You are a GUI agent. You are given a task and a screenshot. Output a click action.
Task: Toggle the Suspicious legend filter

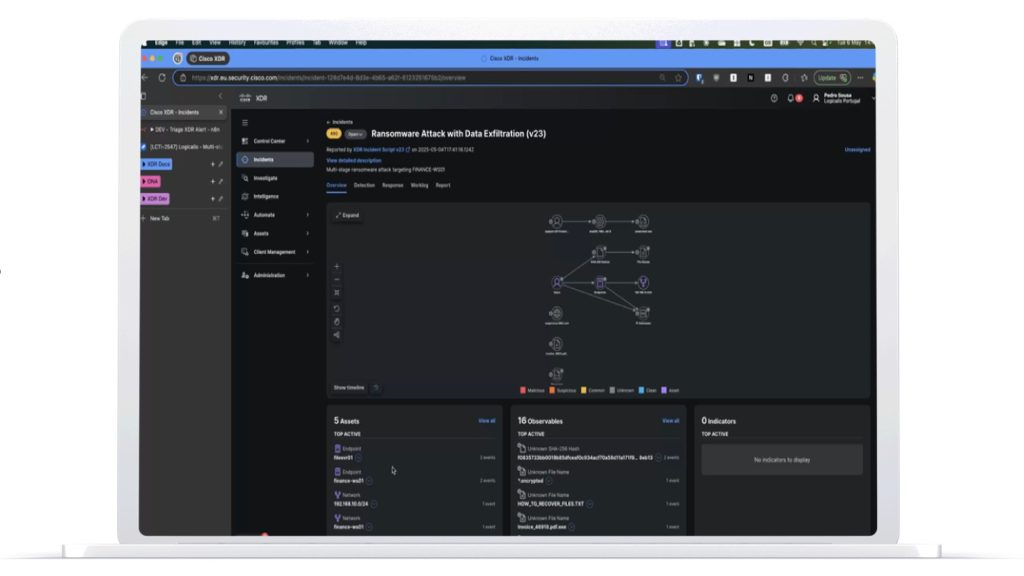[x=552, y=390]
